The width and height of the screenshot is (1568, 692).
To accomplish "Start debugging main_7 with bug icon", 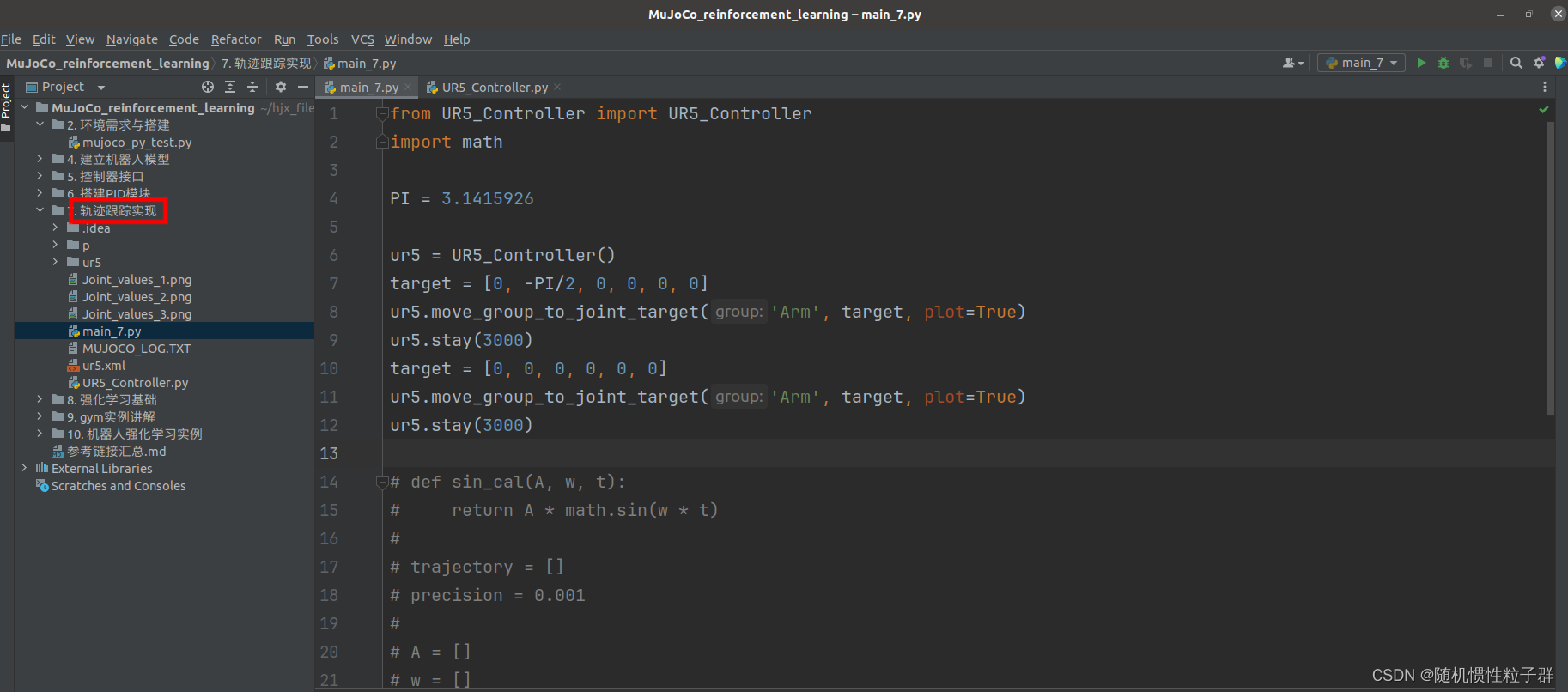I will click(1443, 63).
